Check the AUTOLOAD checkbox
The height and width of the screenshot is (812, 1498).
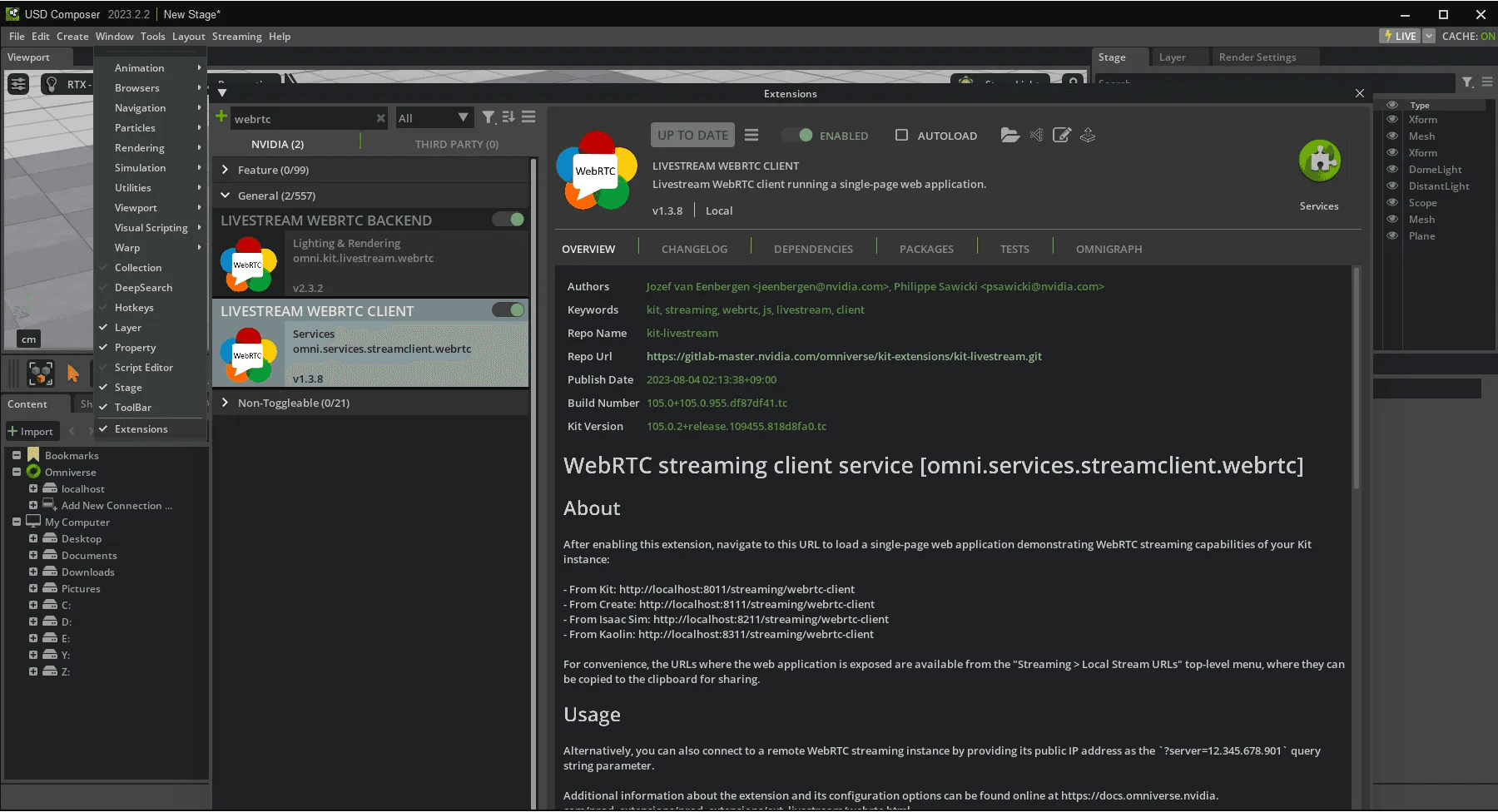click(901, 135)
